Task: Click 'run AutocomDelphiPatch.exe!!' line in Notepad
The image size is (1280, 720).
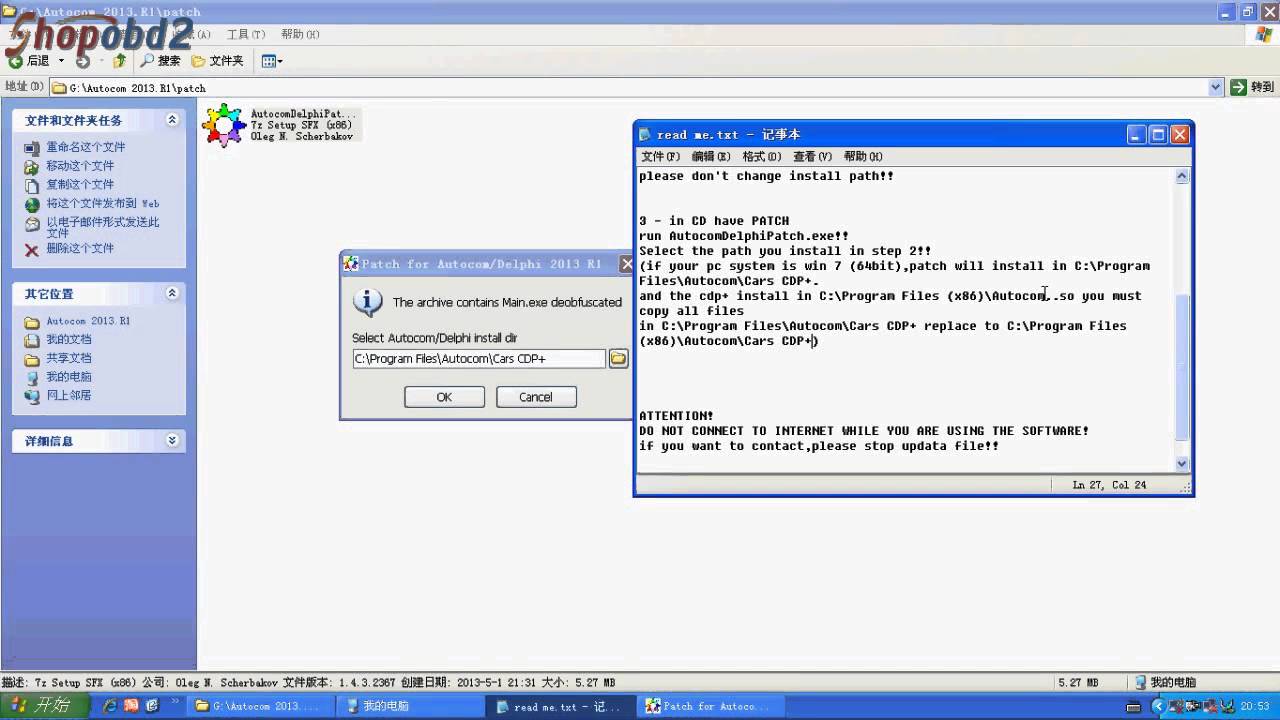Action: [744, 236]
